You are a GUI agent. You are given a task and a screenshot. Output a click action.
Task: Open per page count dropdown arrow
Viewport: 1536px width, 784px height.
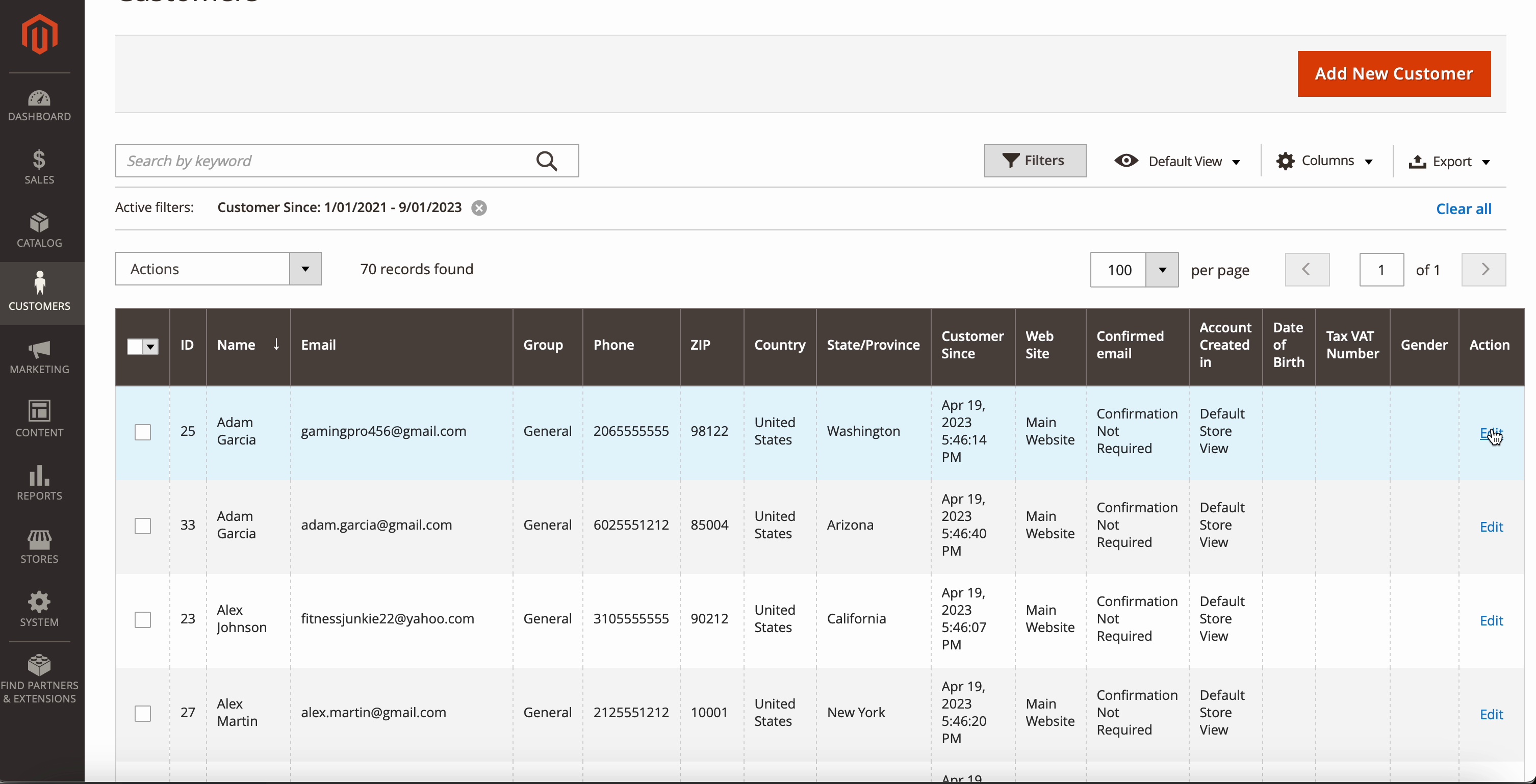pyautogui.click(x=1162, y=270)
